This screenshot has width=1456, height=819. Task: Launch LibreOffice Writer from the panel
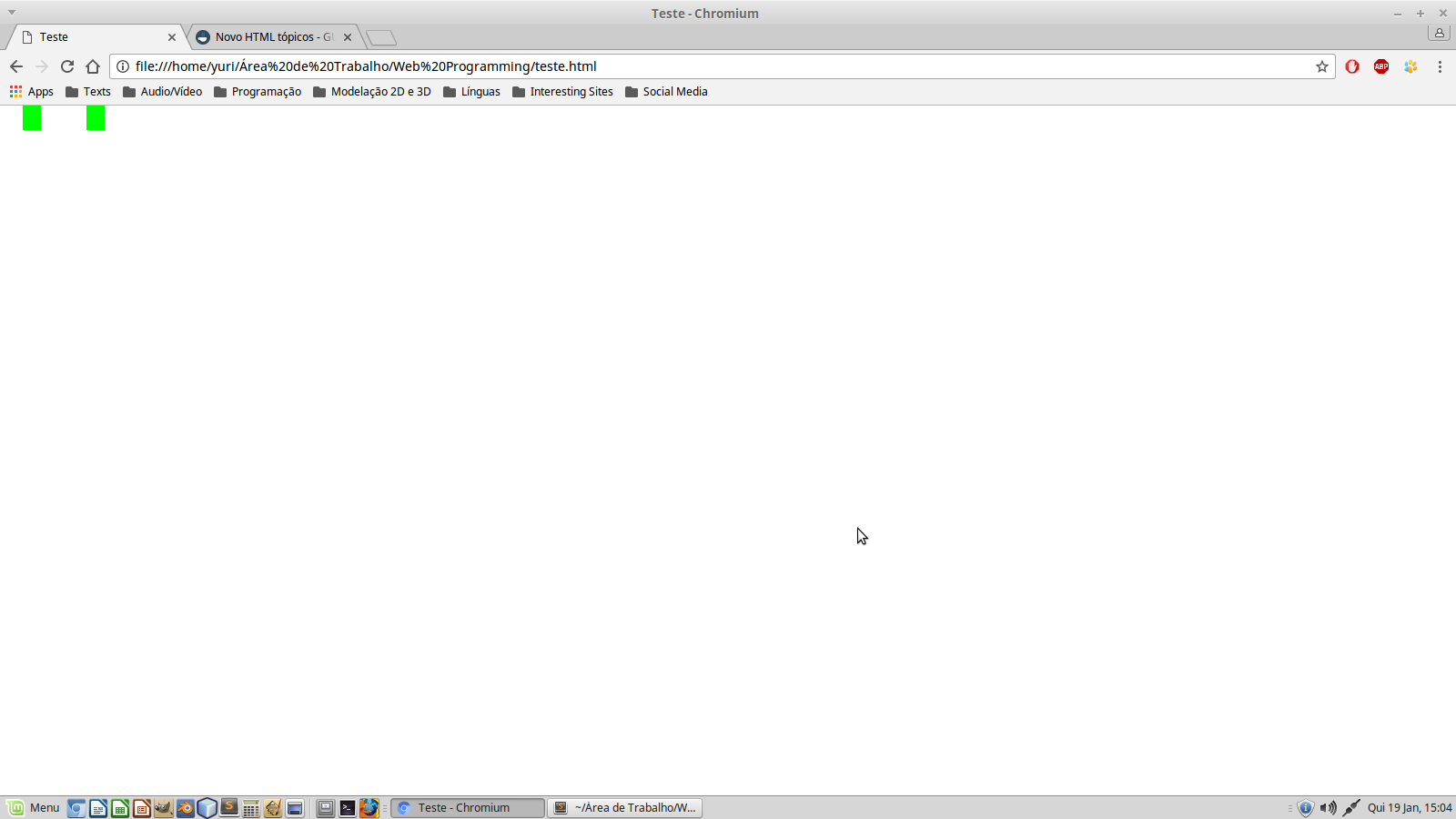[x=98, y=808]
